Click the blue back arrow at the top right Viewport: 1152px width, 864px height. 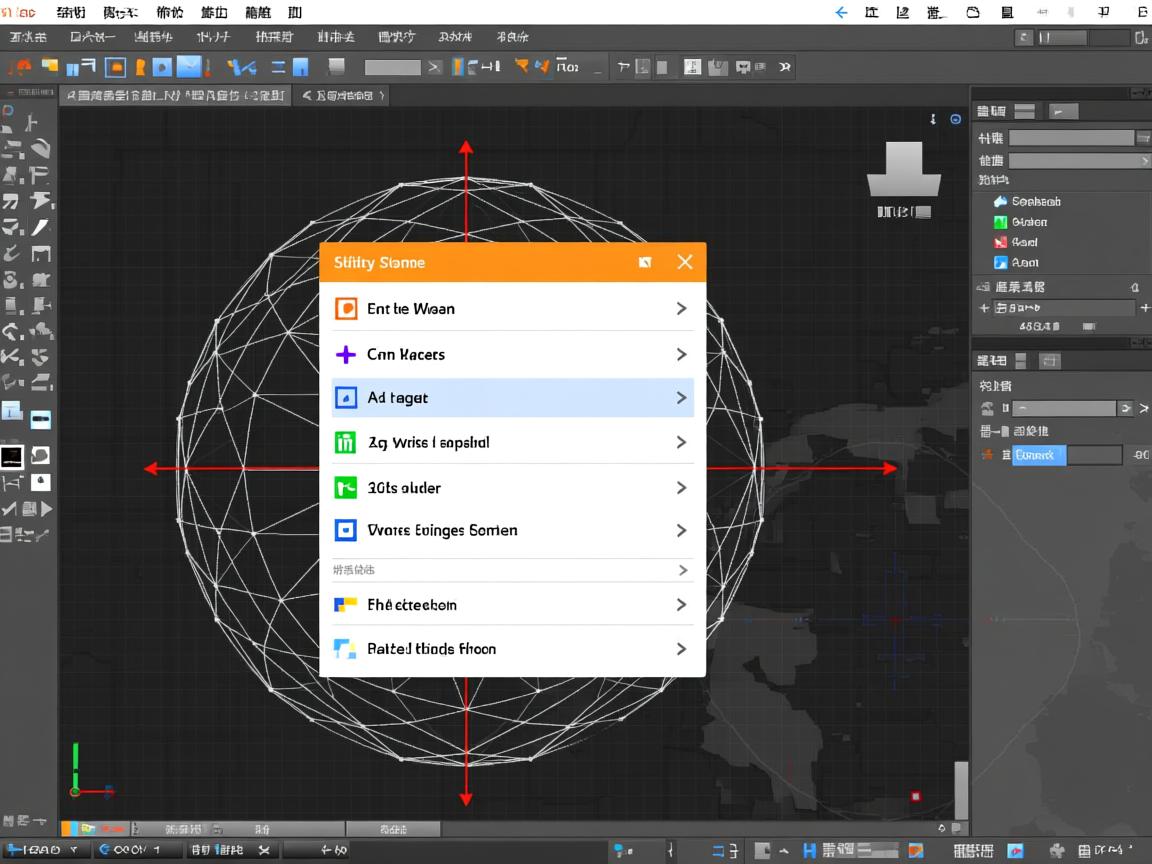click(x=840, y=13)
